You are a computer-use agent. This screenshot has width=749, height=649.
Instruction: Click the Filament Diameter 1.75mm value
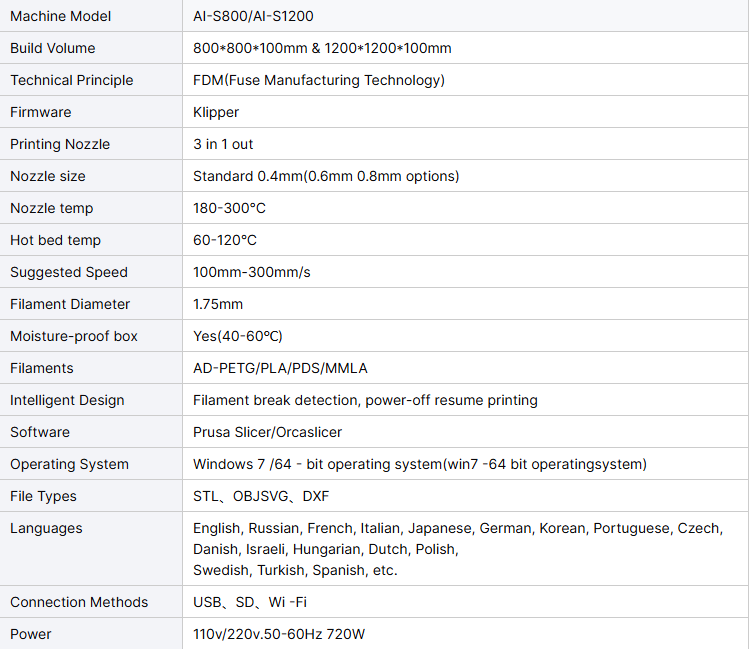(x=218, y=304)
